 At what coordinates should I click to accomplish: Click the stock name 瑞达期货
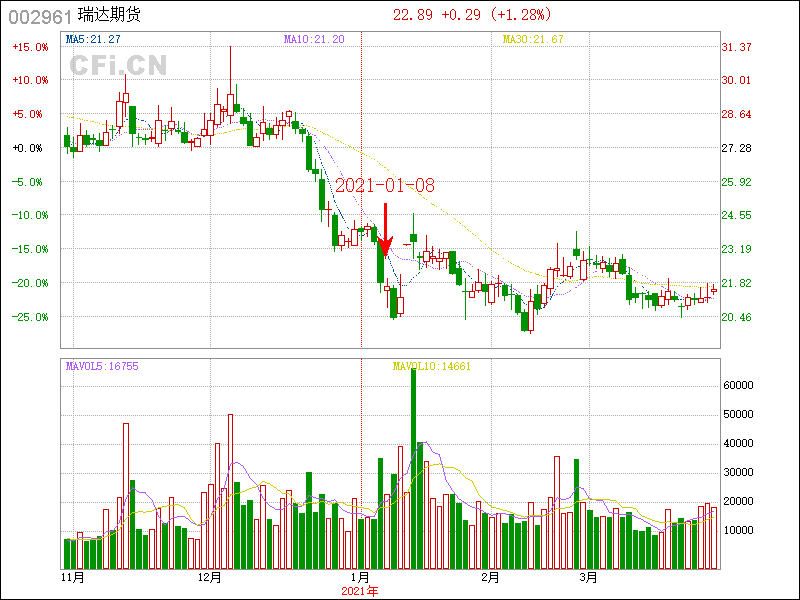pos(109,16)
